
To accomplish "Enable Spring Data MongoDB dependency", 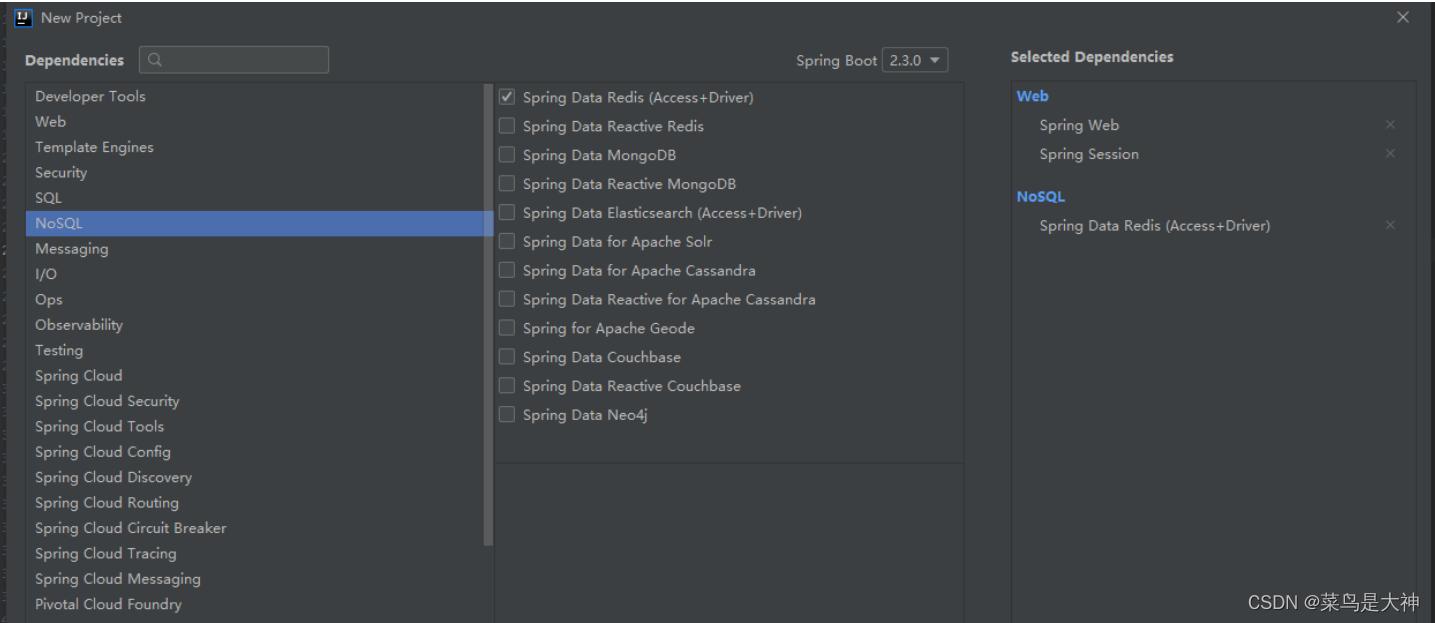I will [506, 155].
